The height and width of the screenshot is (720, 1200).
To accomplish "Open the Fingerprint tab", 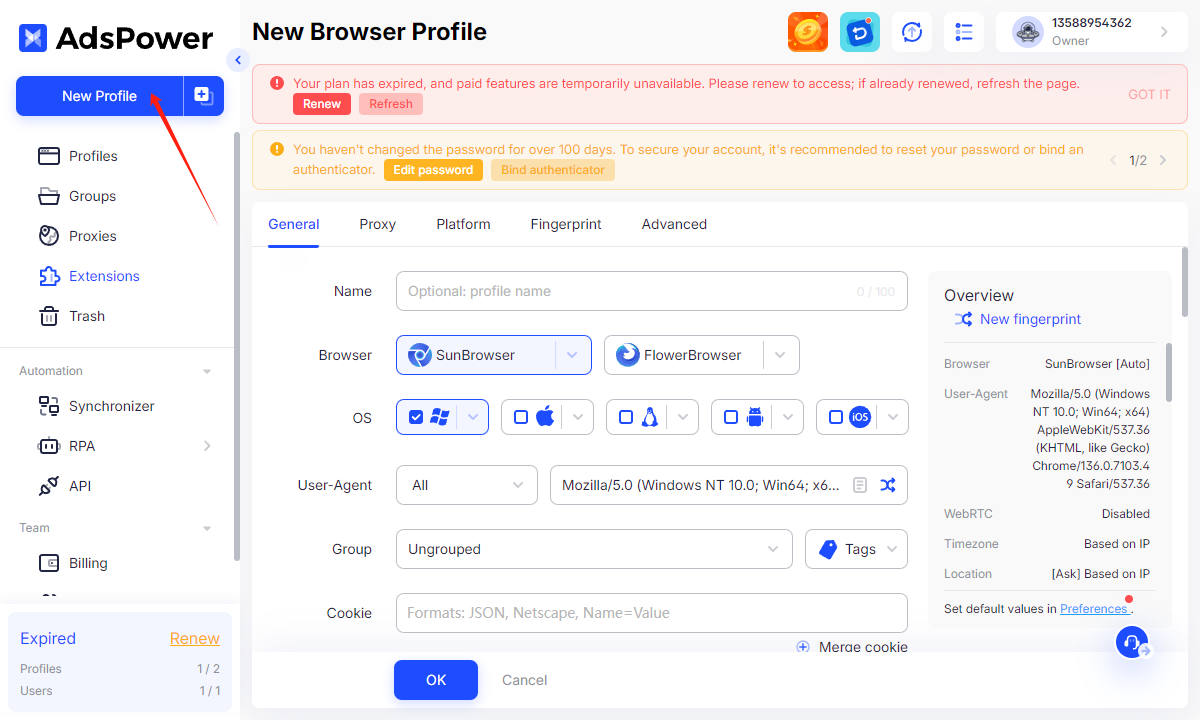I will click(566, 224).
